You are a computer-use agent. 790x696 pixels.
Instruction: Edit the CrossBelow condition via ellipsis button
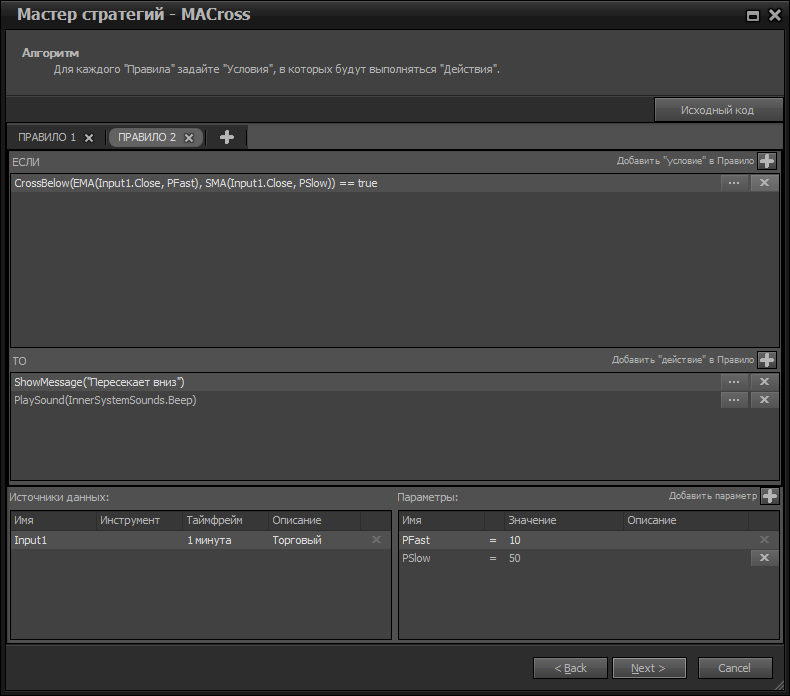(734, 183)
